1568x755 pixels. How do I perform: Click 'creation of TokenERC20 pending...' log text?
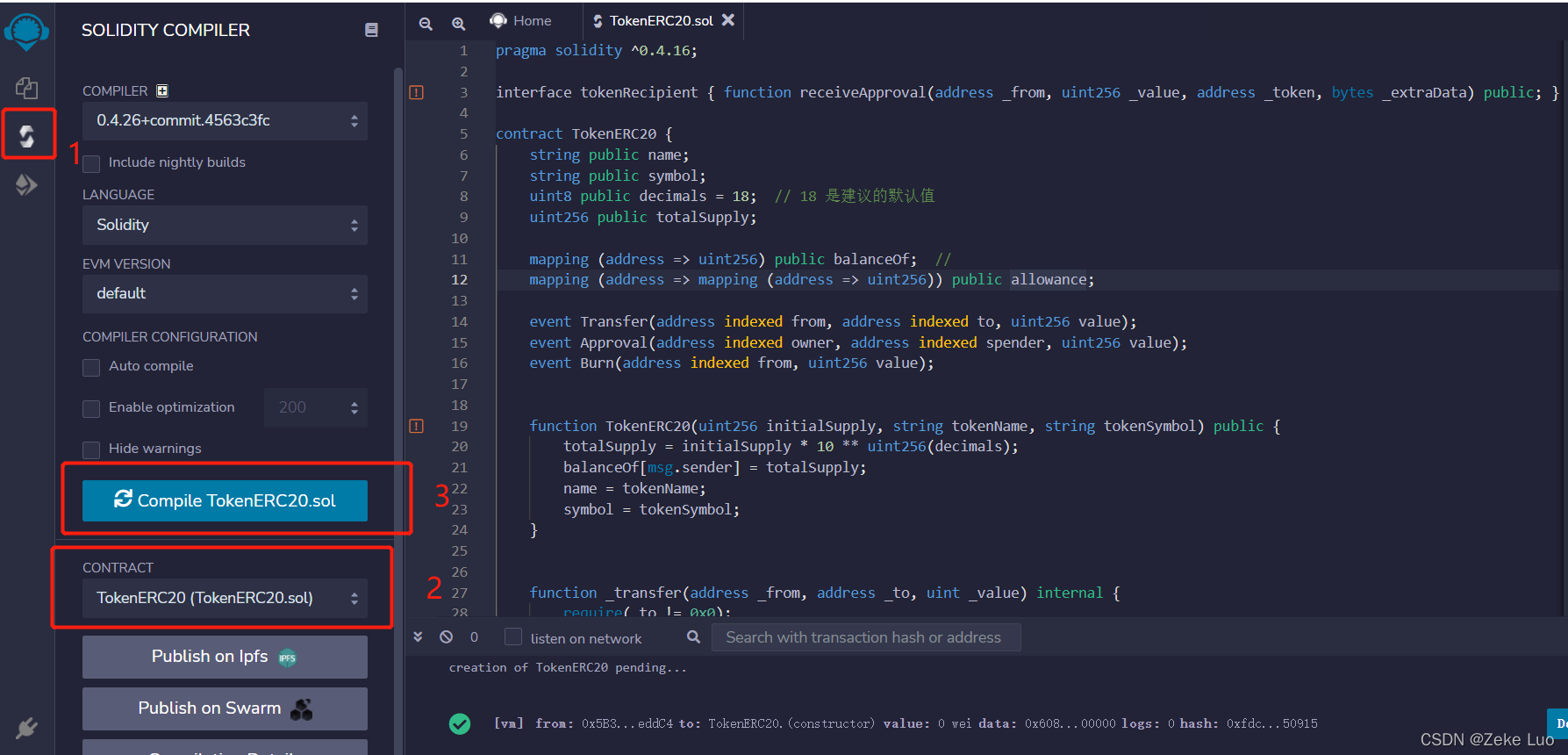tap(568, 667)
